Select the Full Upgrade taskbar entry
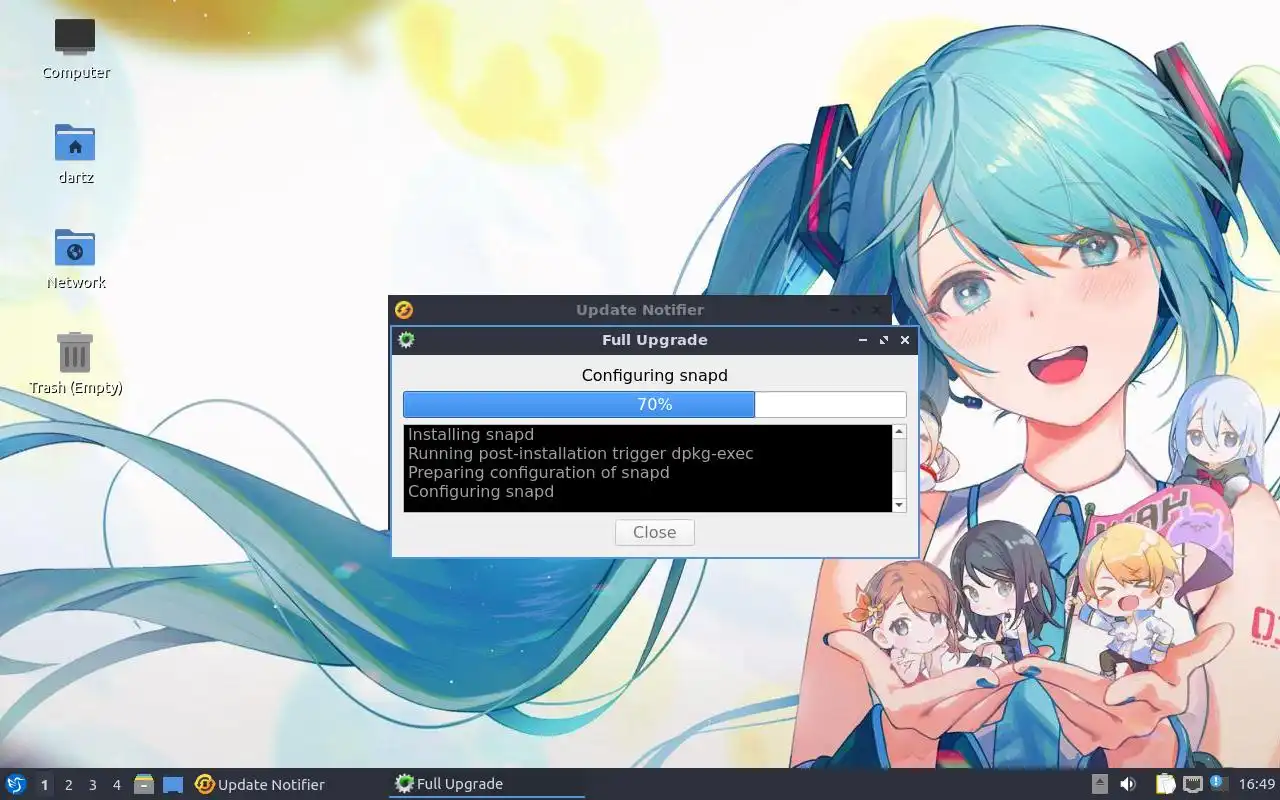1280x800 pixels. coord(486,784)
